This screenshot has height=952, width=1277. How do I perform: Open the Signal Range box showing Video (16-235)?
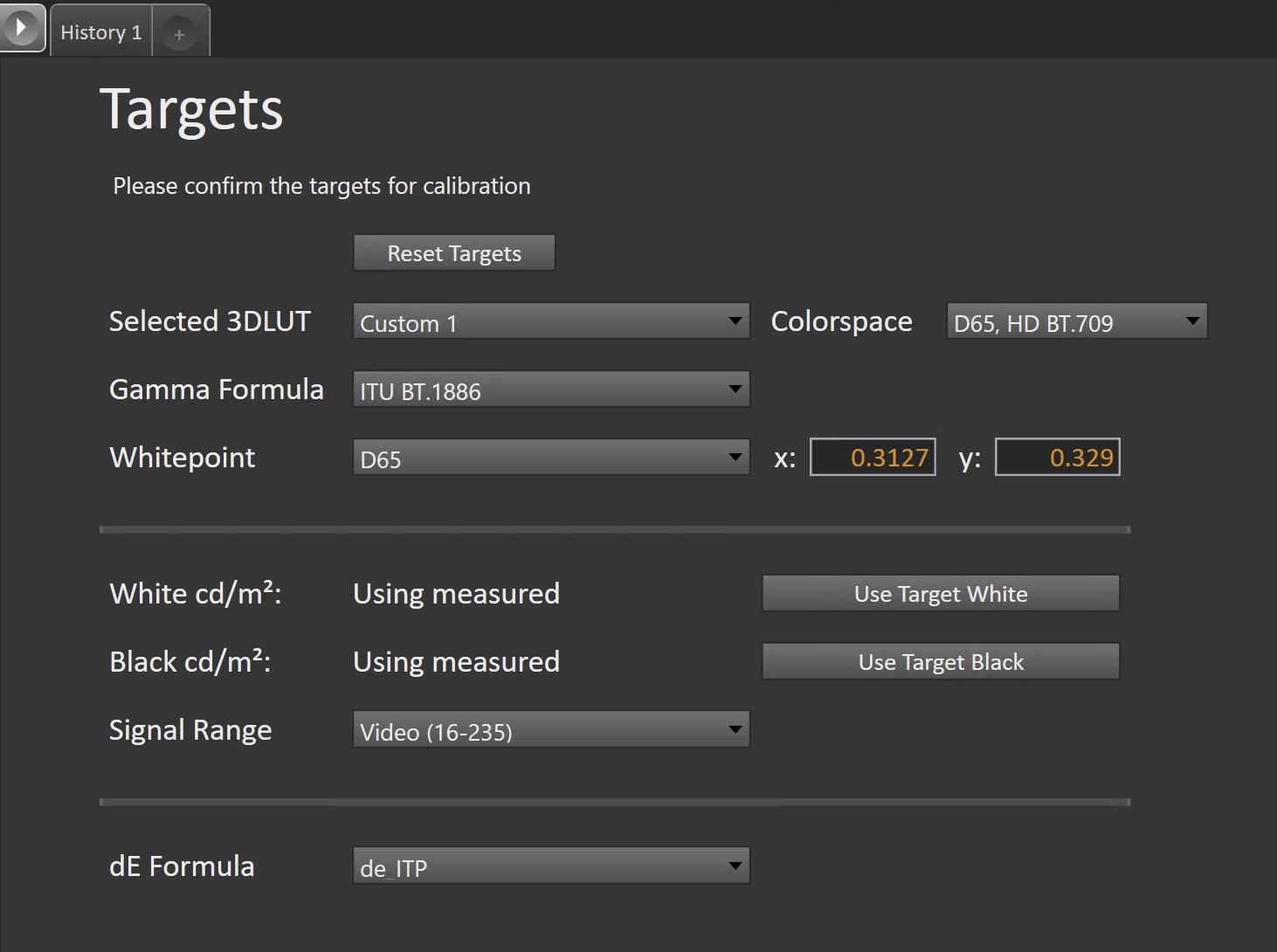[x=537, y=730]
